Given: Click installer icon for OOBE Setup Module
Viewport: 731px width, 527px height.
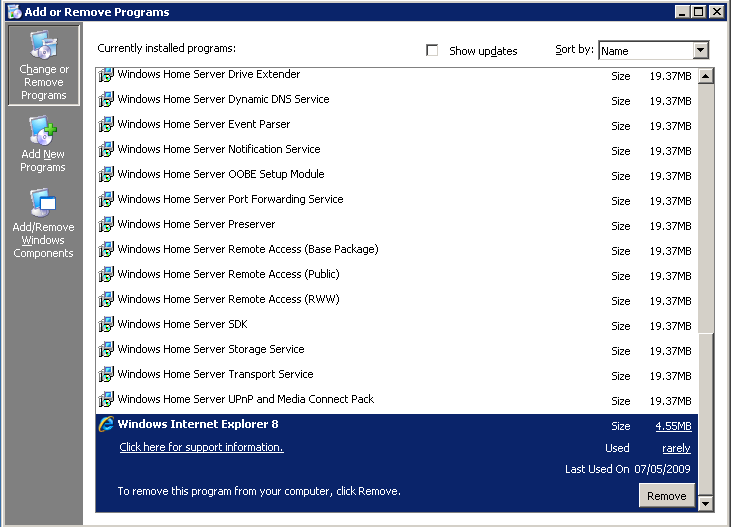Looking at the screenshot, I should click(x=106, y=174).
